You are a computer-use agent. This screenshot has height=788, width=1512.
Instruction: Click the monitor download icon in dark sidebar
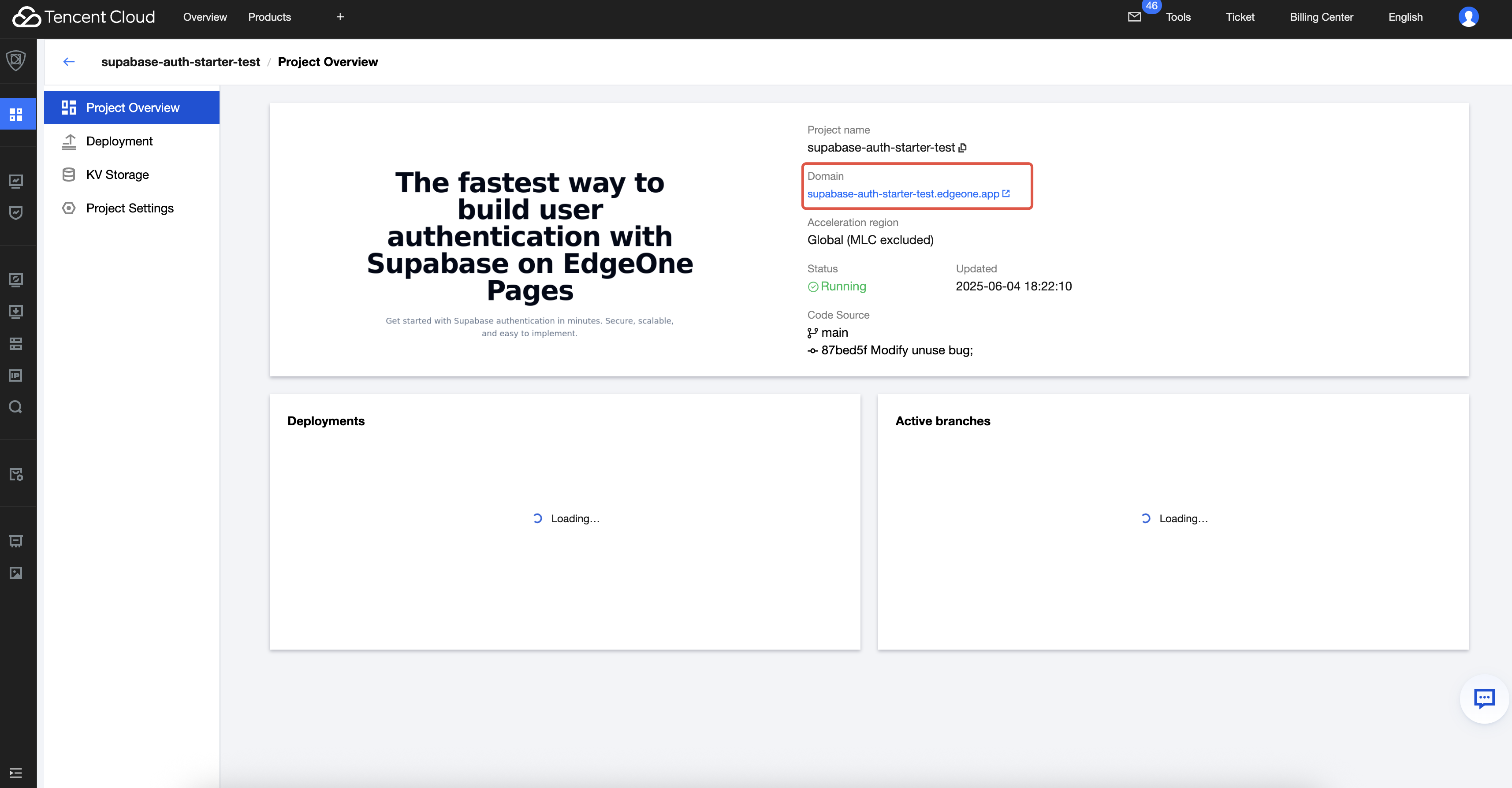(x=16, y=312)
